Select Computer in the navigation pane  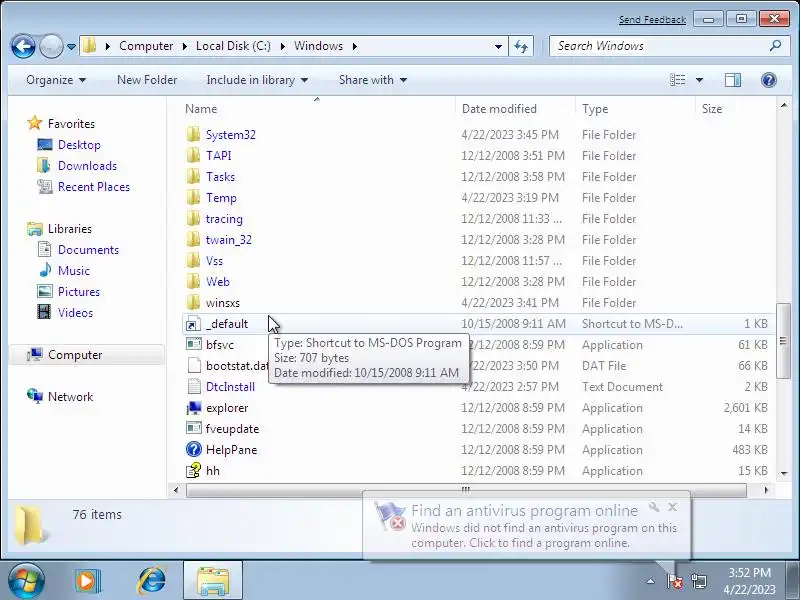[x=75, y=355]
